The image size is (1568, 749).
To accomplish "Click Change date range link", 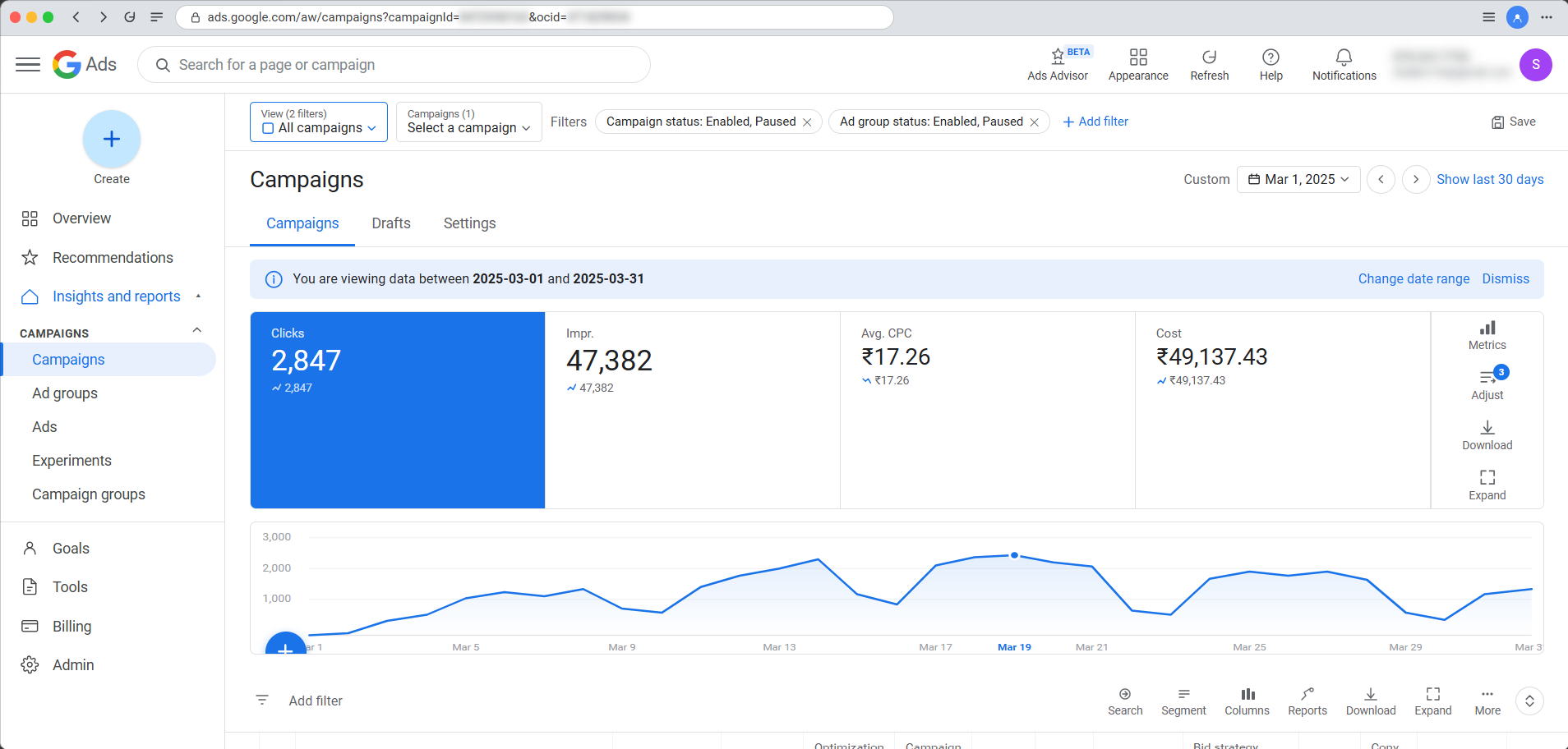I will 1414,279.
